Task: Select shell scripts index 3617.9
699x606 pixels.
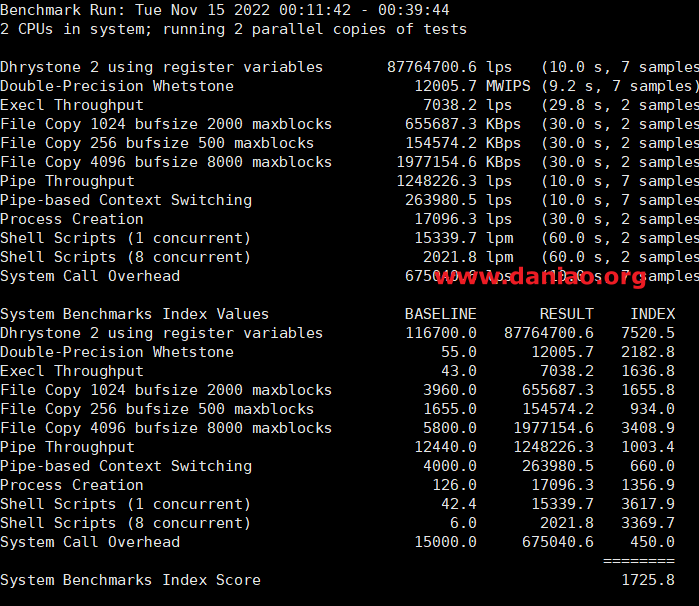Action: pos(648,504)
